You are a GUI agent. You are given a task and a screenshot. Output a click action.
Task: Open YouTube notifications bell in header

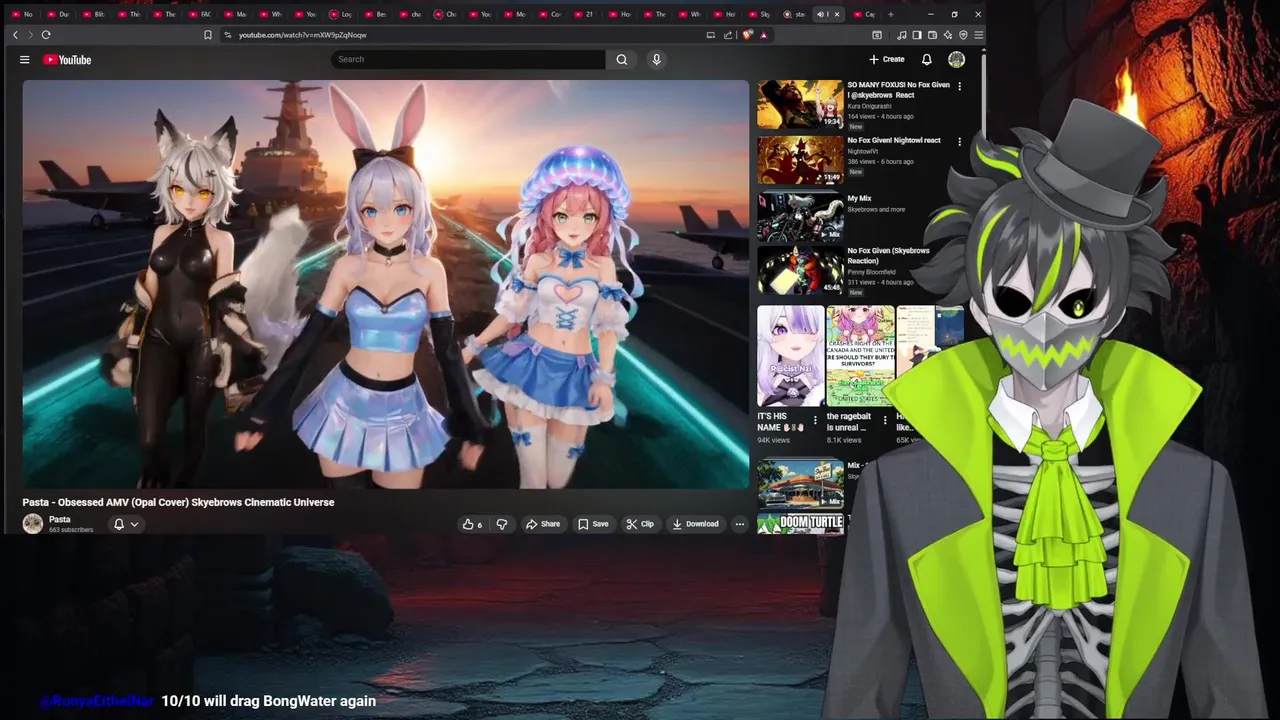(926, 59)
